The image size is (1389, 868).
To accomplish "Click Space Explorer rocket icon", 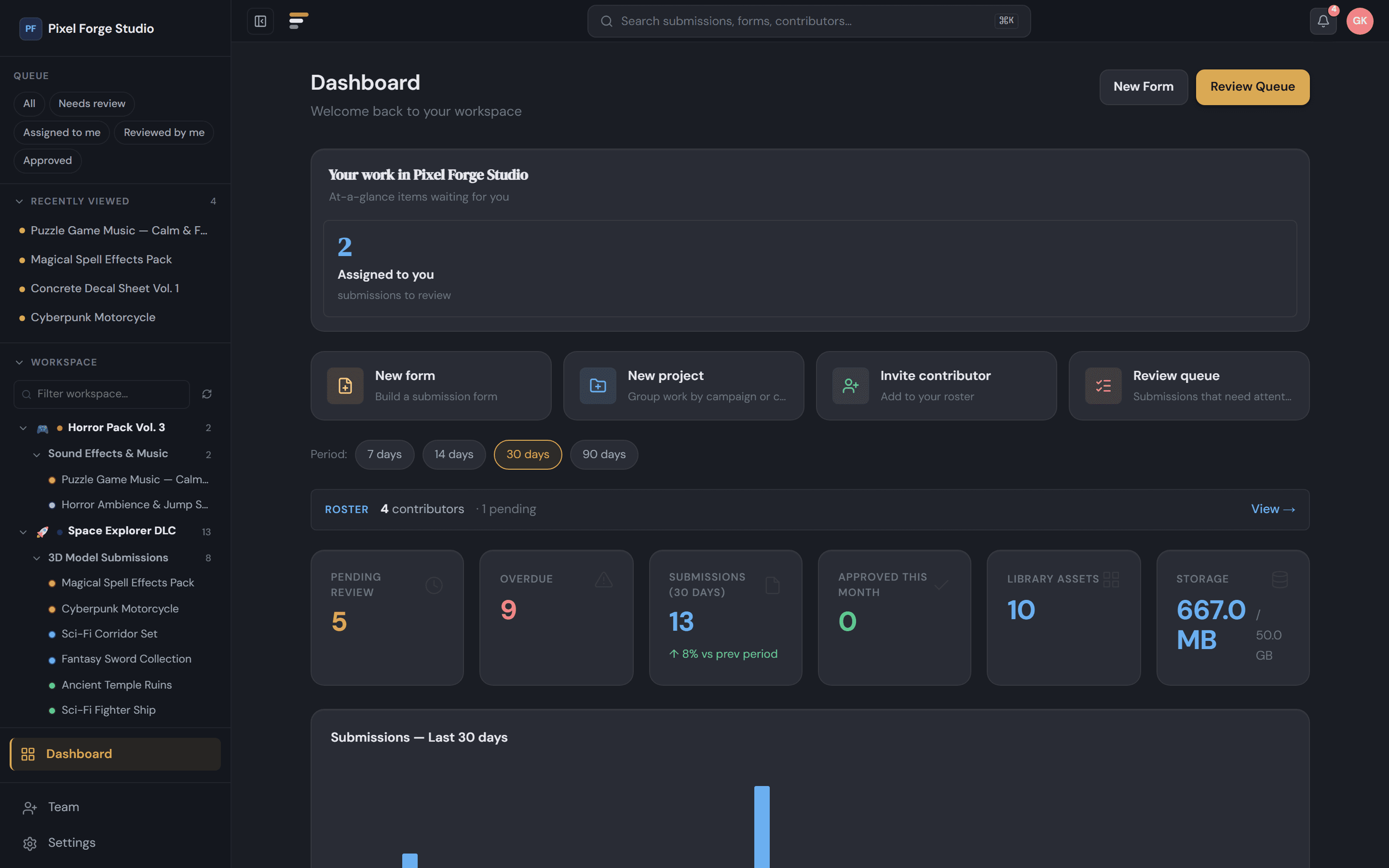I will 42,531.
